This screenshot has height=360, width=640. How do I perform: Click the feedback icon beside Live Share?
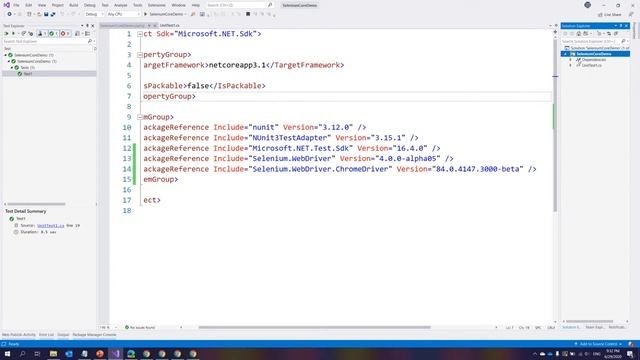pyautogui.click(x=631, y=15)
